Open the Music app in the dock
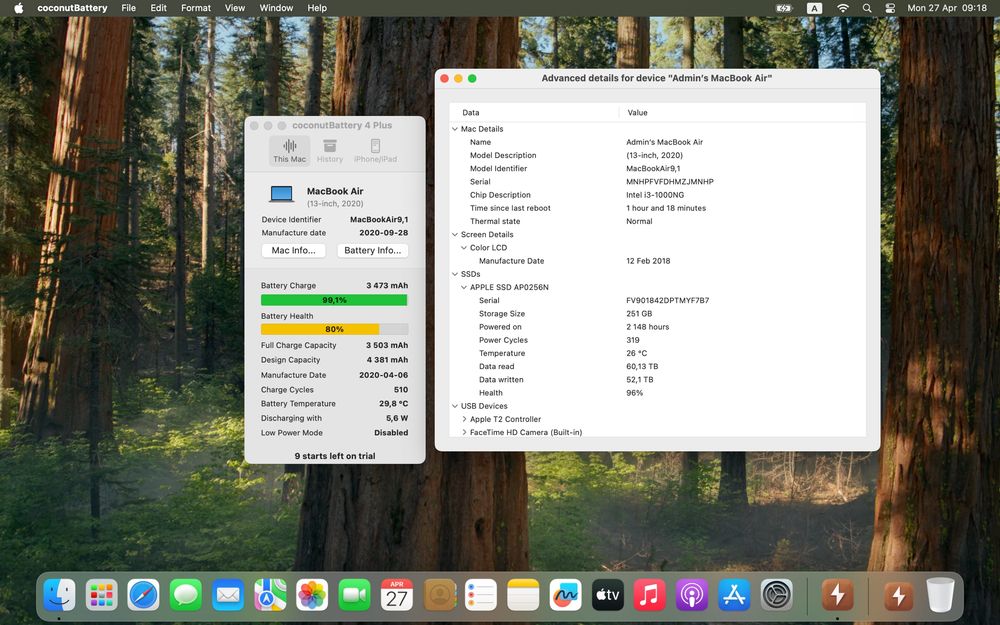 pos(649,595)
